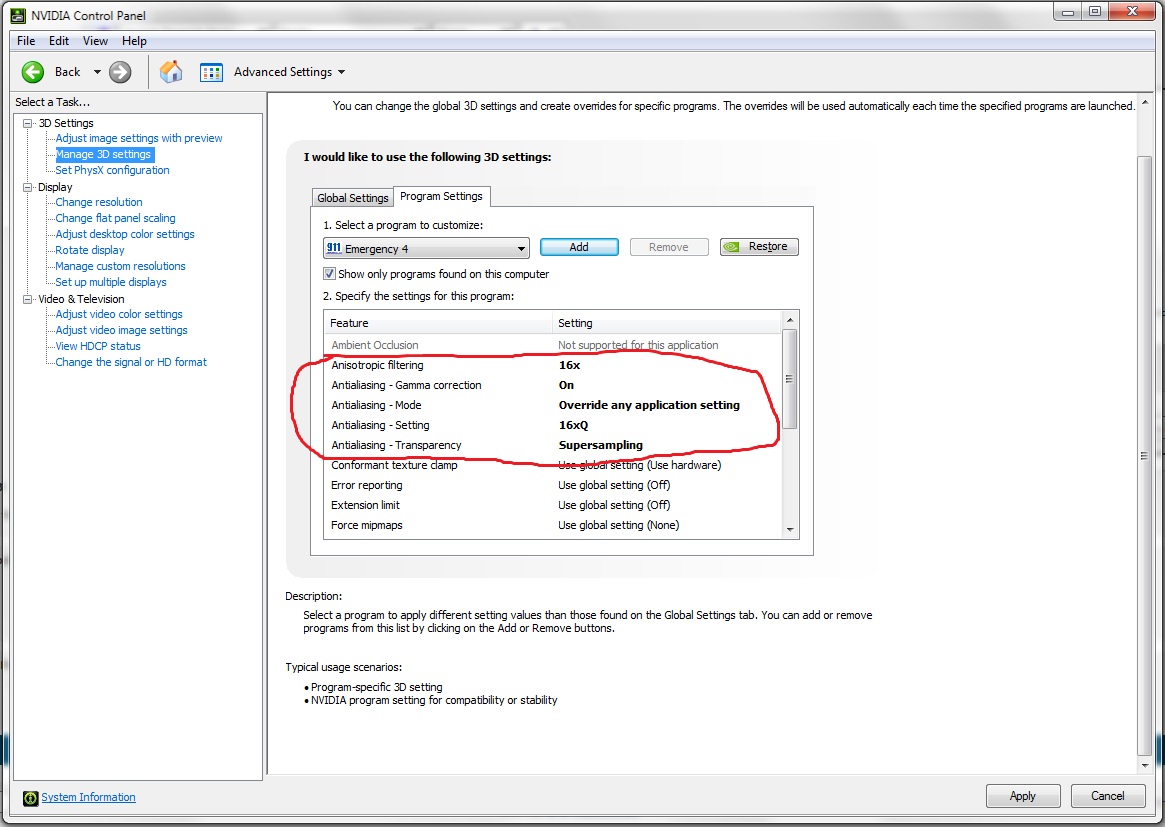The width and height of the screenshot is (1165, 827).
Task: Click the Override any application setting value
Action: [649, 406]
